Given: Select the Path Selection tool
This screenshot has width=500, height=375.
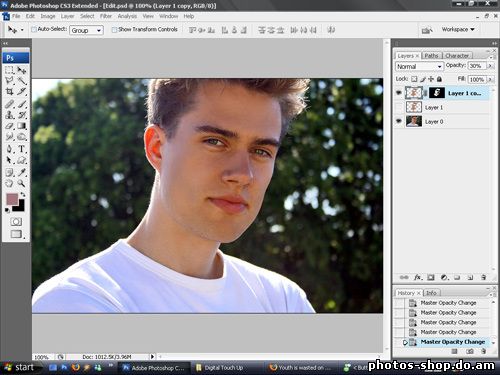Looking at the screenshot, I should tap(9, 160).
